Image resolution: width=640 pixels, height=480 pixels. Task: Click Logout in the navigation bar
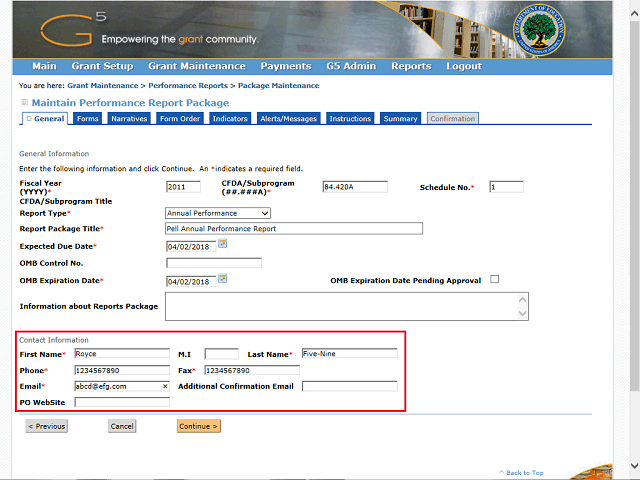click(x=464, y=66)
